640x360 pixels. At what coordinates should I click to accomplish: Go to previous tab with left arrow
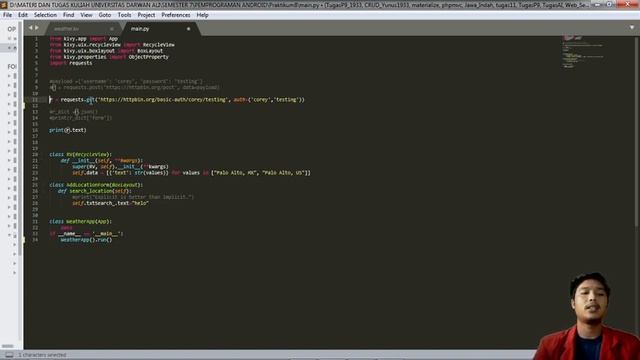(x=30, y=28)
